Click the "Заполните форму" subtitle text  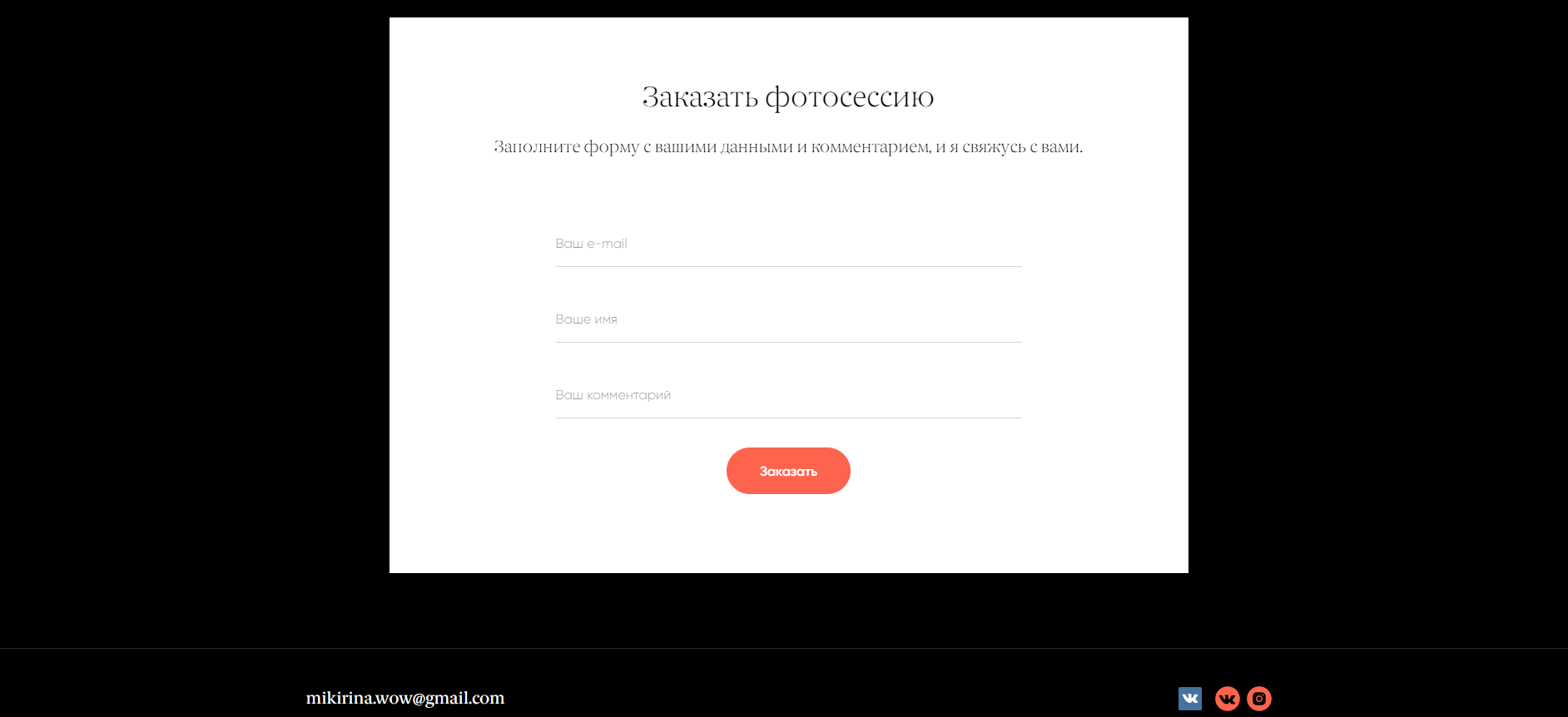click(567, 147)
